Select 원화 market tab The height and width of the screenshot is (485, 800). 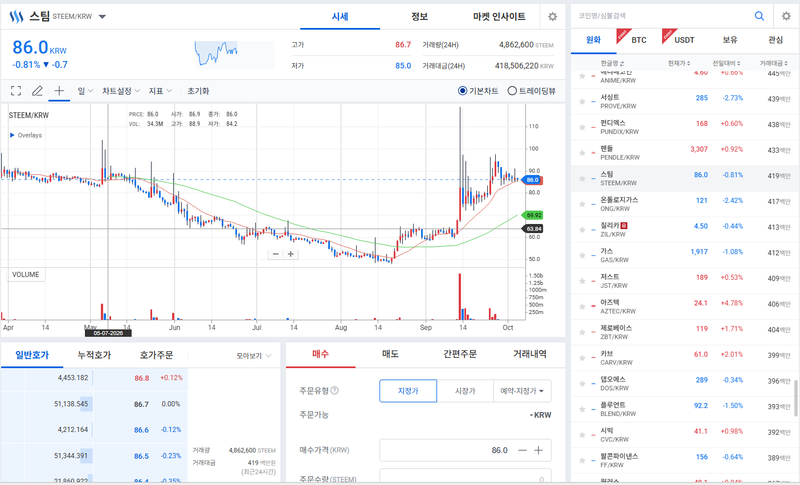pyautogui.click(x=593, y=40)
